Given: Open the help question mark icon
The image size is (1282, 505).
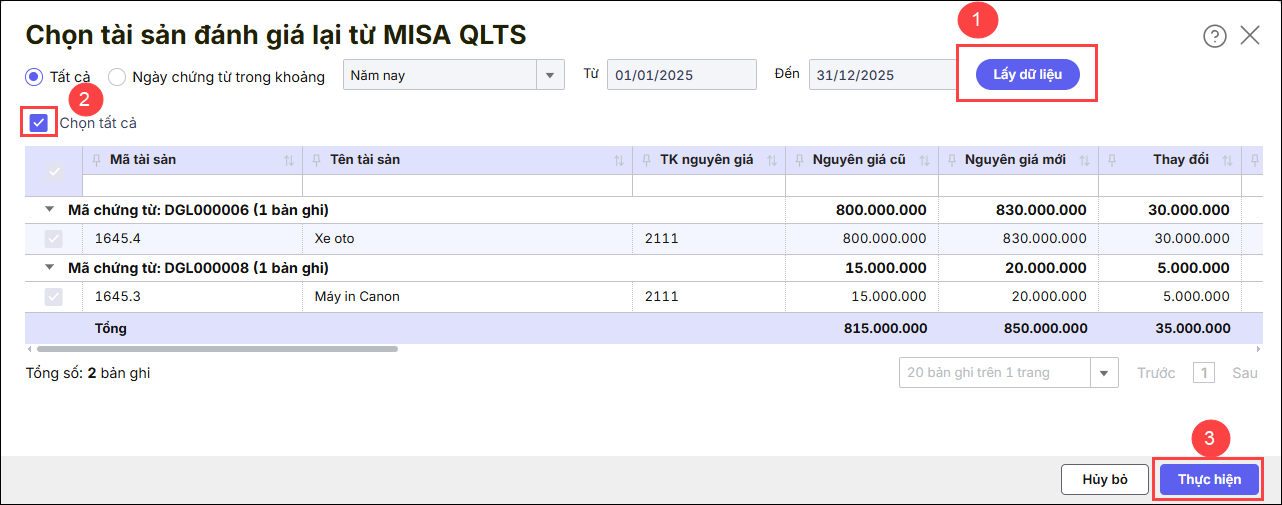Looking at the screenshot, I should tap(1214, 37).
